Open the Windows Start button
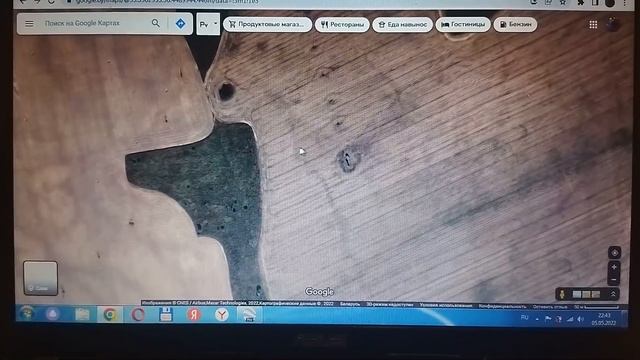Screen dimensions: 640x360 26,314
